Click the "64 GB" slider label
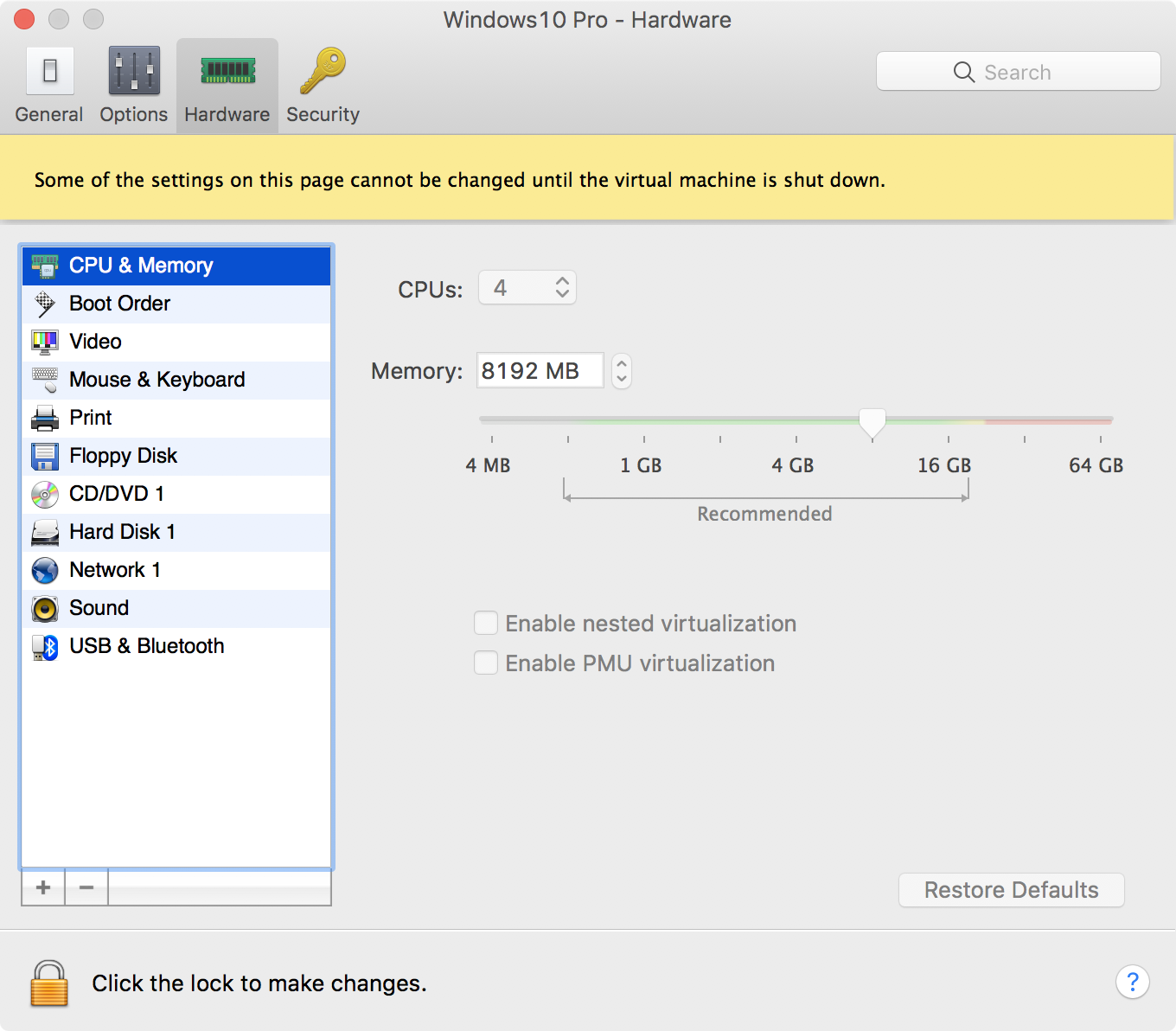 pos(1096,465)
